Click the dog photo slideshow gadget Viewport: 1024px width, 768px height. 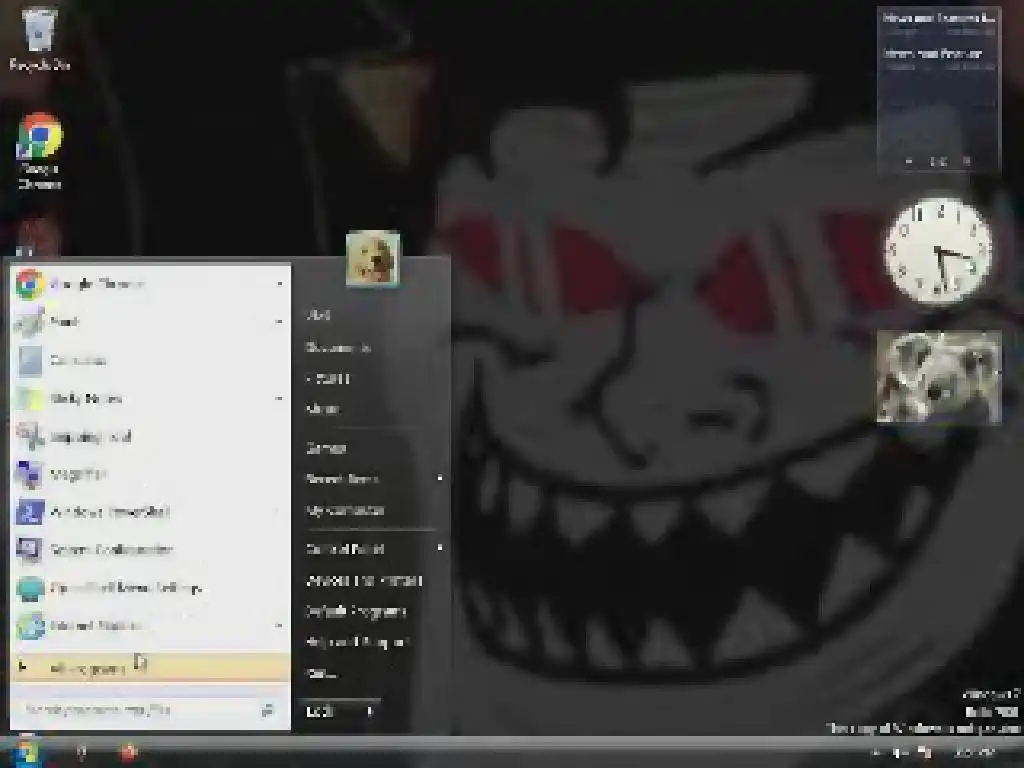coord(938,377)
